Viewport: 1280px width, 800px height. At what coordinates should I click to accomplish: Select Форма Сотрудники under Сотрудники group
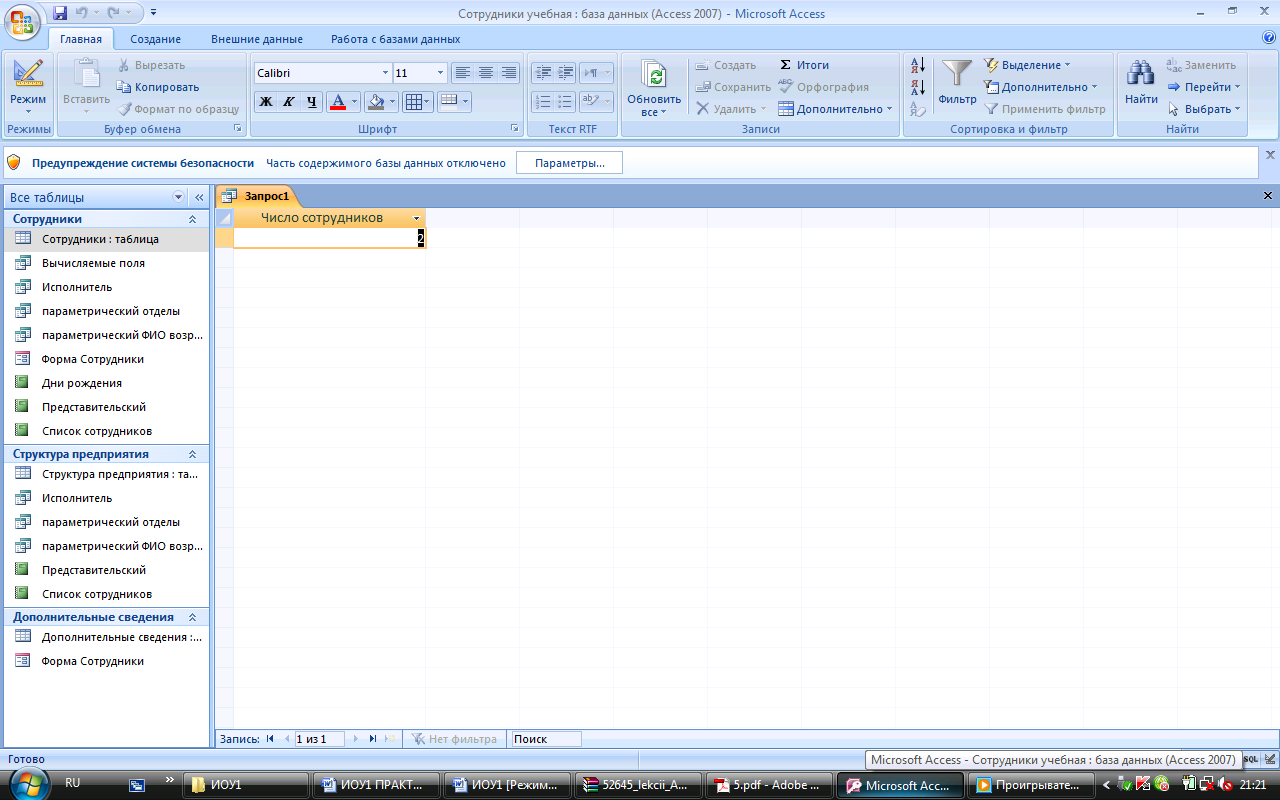(x=106, y=359)
